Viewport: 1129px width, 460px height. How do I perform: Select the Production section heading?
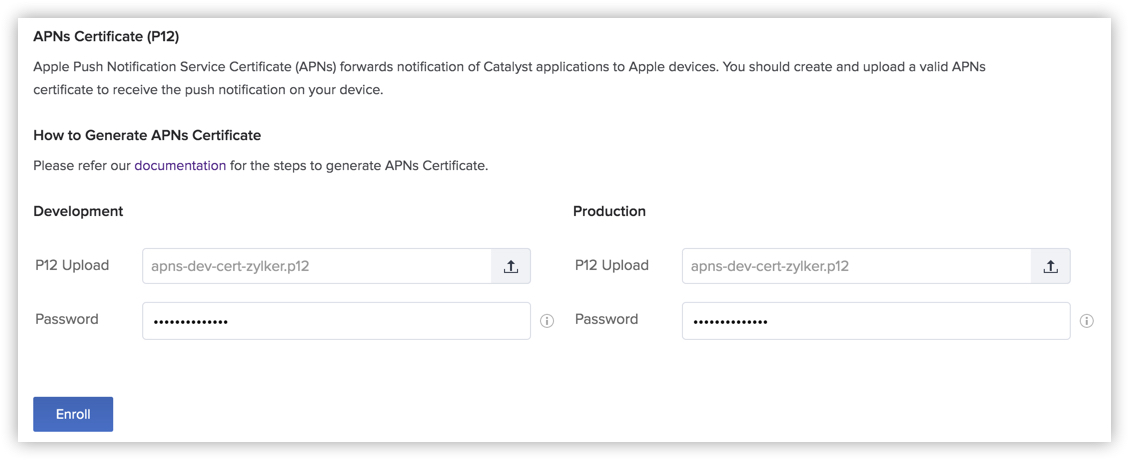609,211
